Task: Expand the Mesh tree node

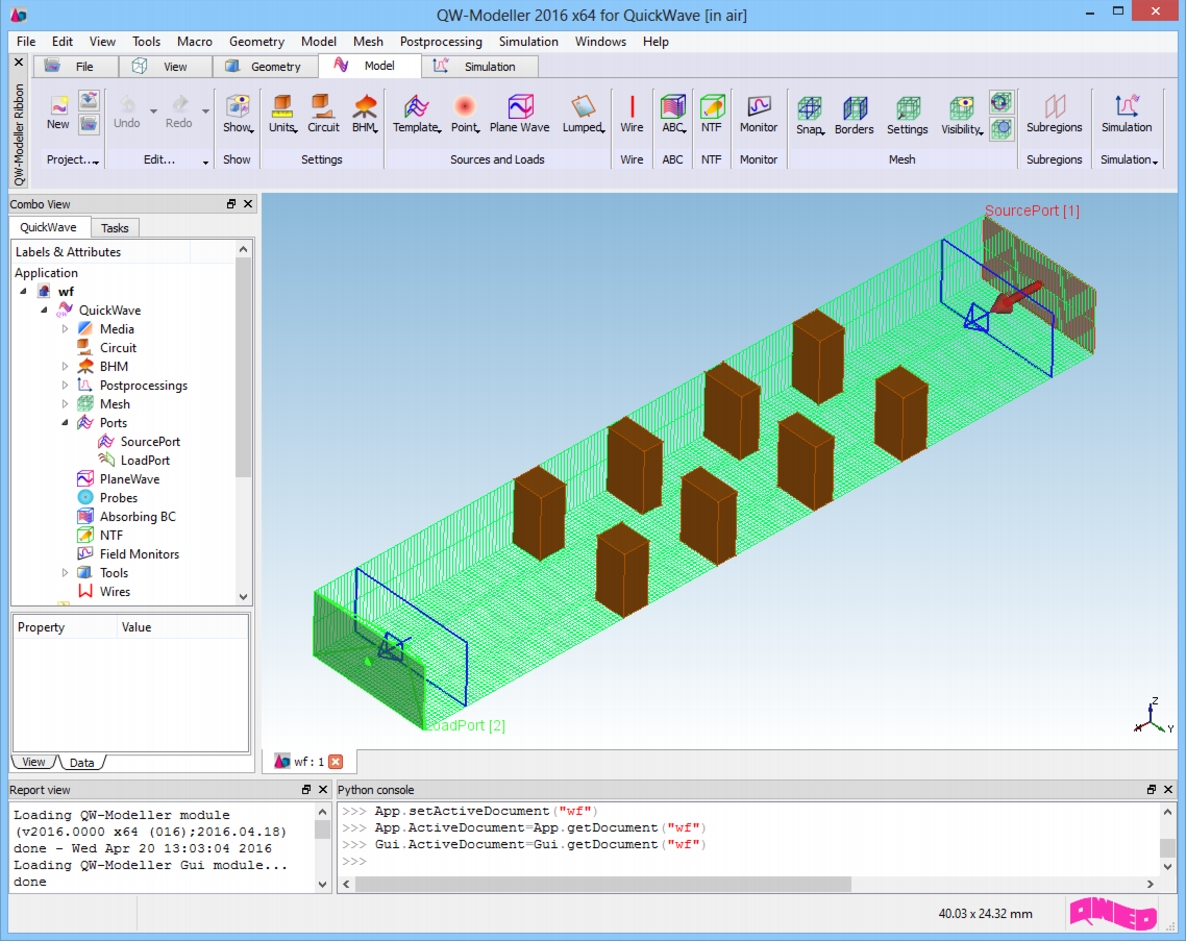Action: tap(64, 404)
